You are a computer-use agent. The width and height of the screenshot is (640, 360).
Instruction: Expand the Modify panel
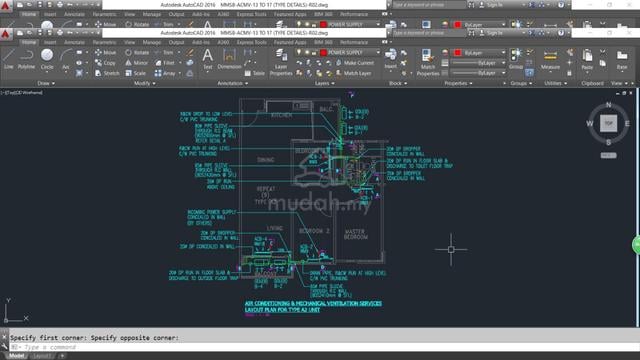(144, 83)
